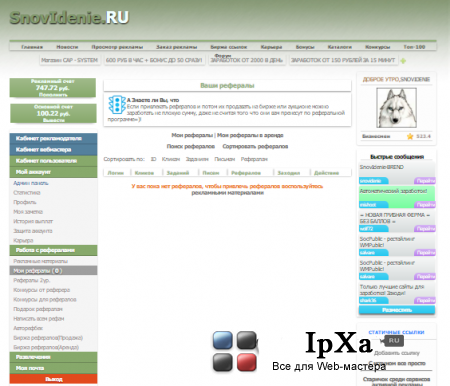Viewport: 450px width, 386px height.
Task: Collapse Работа с рефералами section
Action: tap(53, 250)
